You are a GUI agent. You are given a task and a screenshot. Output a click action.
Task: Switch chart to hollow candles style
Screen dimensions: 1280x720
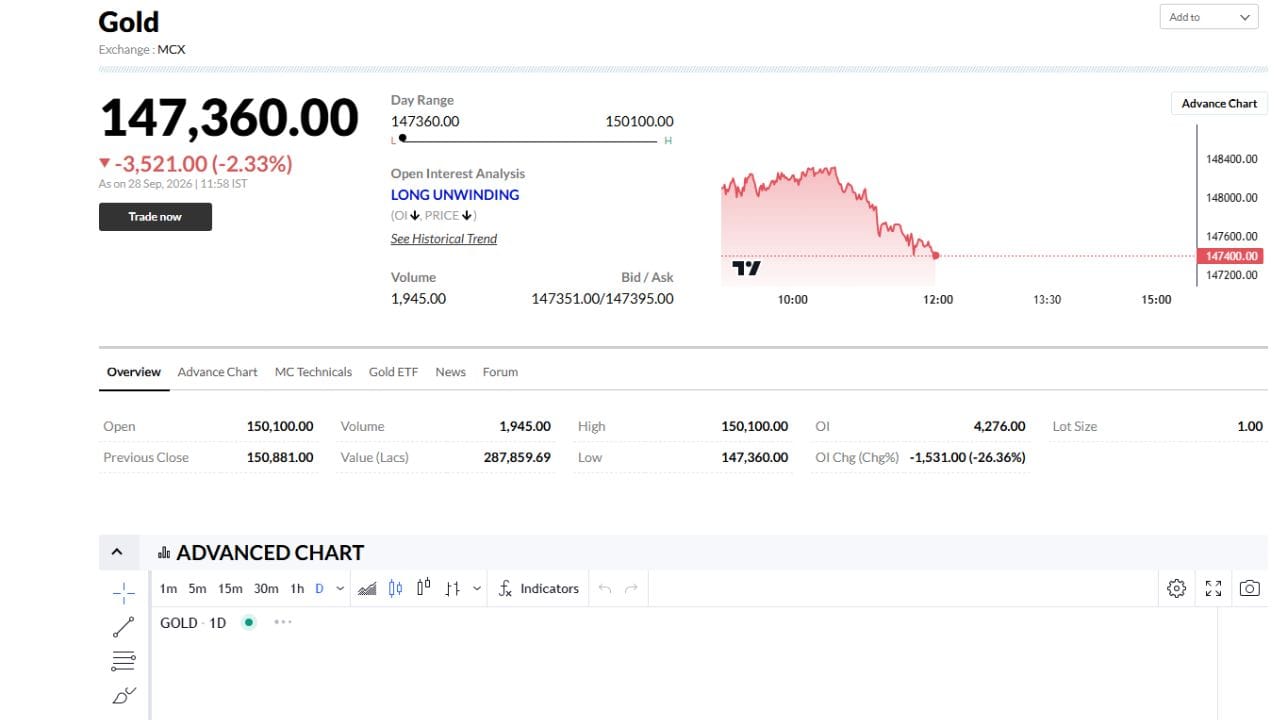(x=423, y=588)
